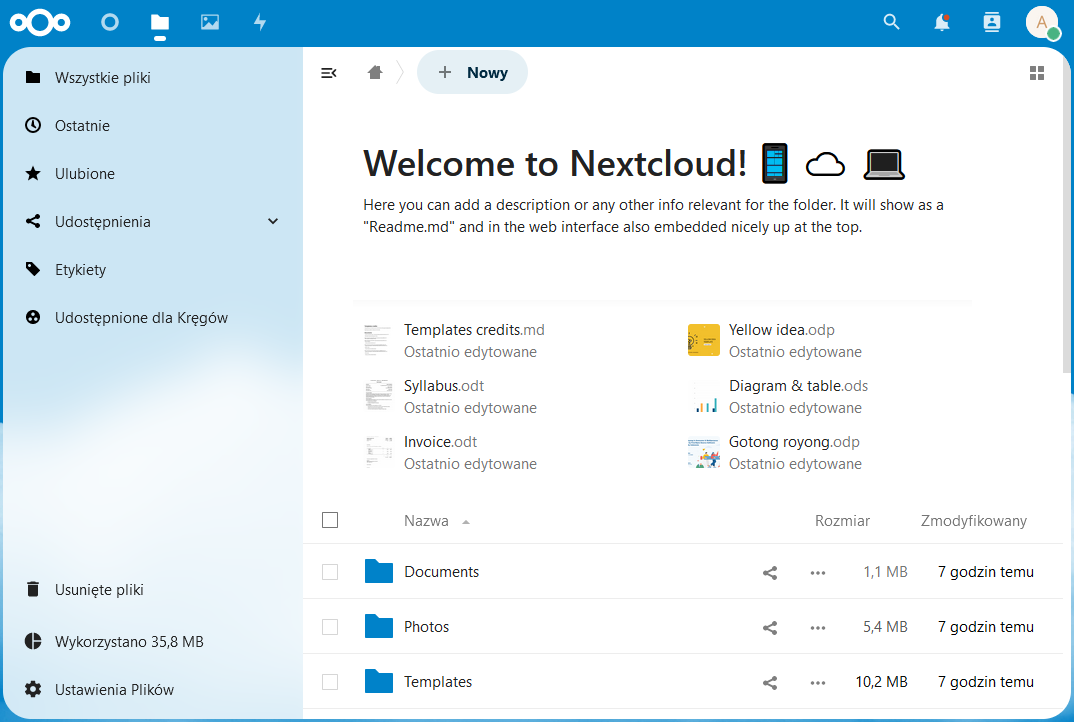Viewport: 1074px width, 722px height.
Task: Collapse the navigation sidebar toggle
Action: click(329, 73)
